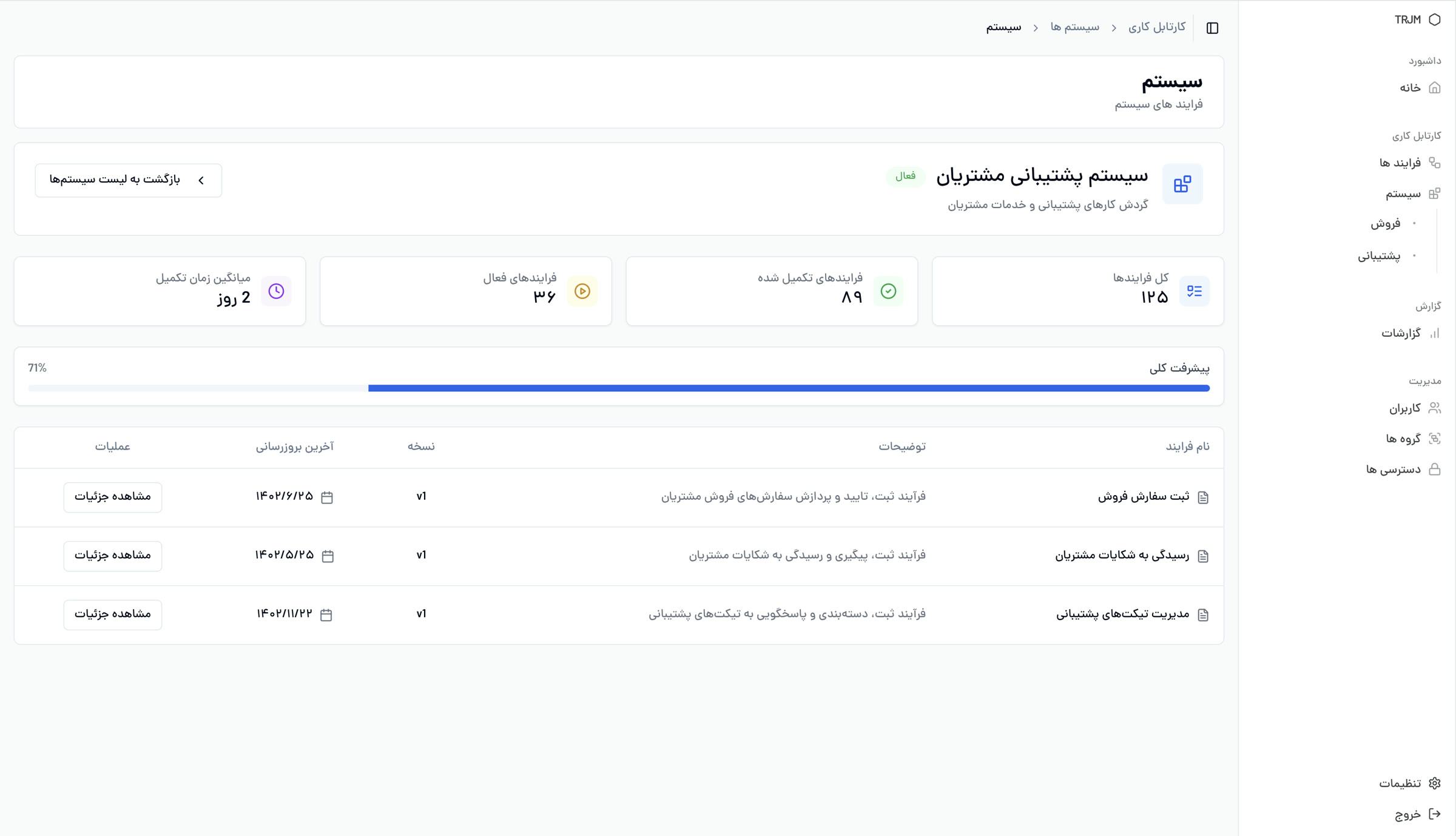The image size is (1456, 836).
Task: Click the checklist icon on کل فرایندها card
Action: coord(1195,291)
